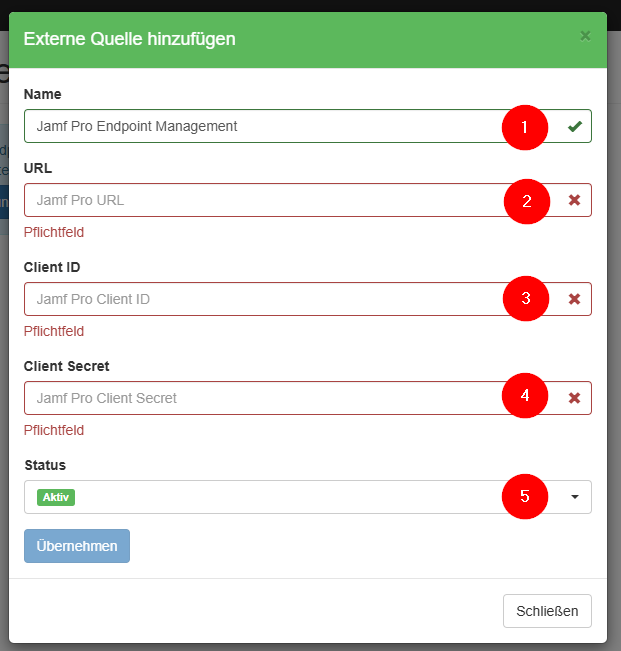Screen dimensions: 621x651
Task: Click the red numbered marker 2
Action: pyautogui.click(x=525, y=201)
